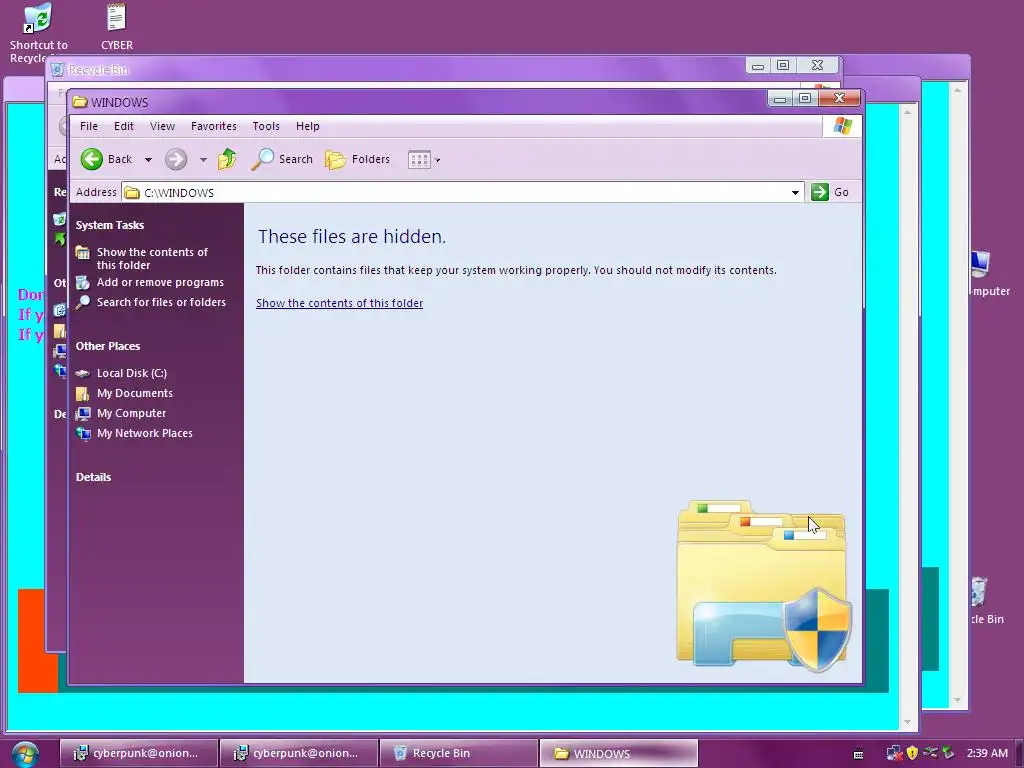Click the My Documents folder icon
The width and height of the screenshot is (1024, 768).
(82, 393)
